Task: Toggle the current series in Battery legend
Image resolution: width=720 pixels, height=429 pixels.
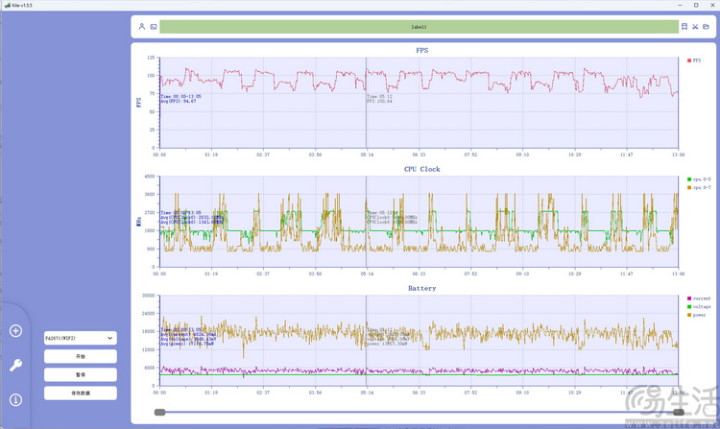Action: (x=699, y=298)
